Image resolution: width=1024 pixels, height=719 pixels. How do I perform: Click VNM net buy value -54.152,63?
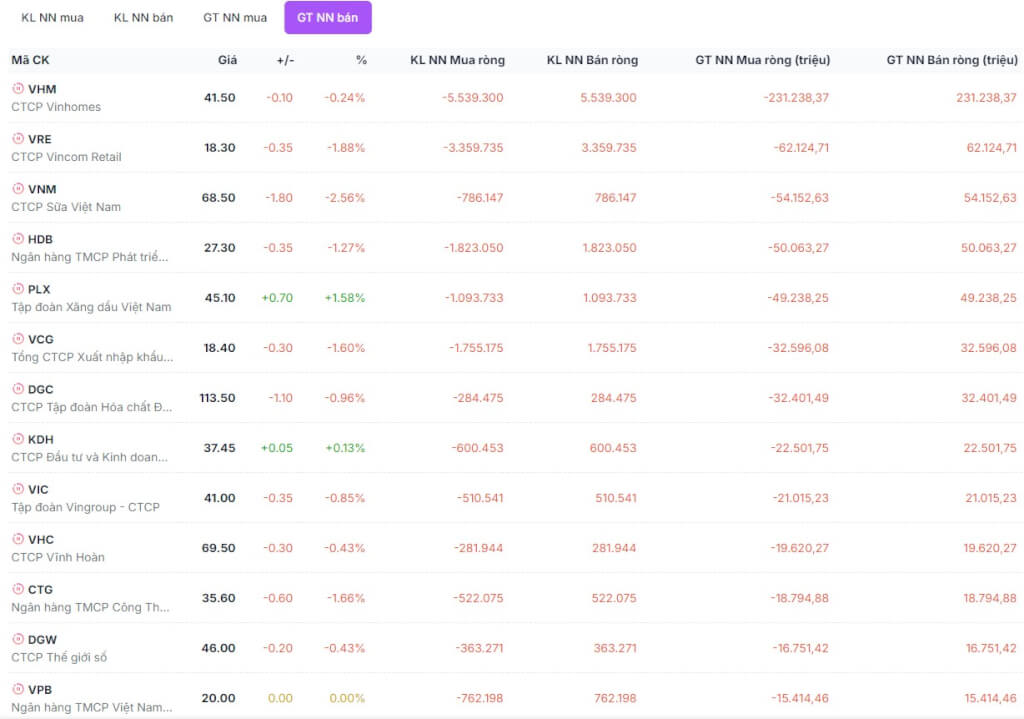coord(798,198)
